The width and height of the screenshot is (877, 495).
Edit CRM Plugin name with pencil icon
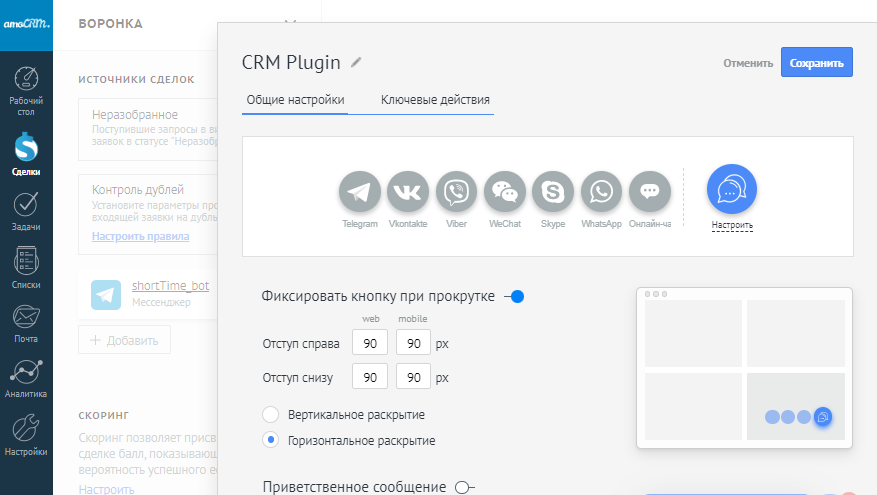coord(356,62)
